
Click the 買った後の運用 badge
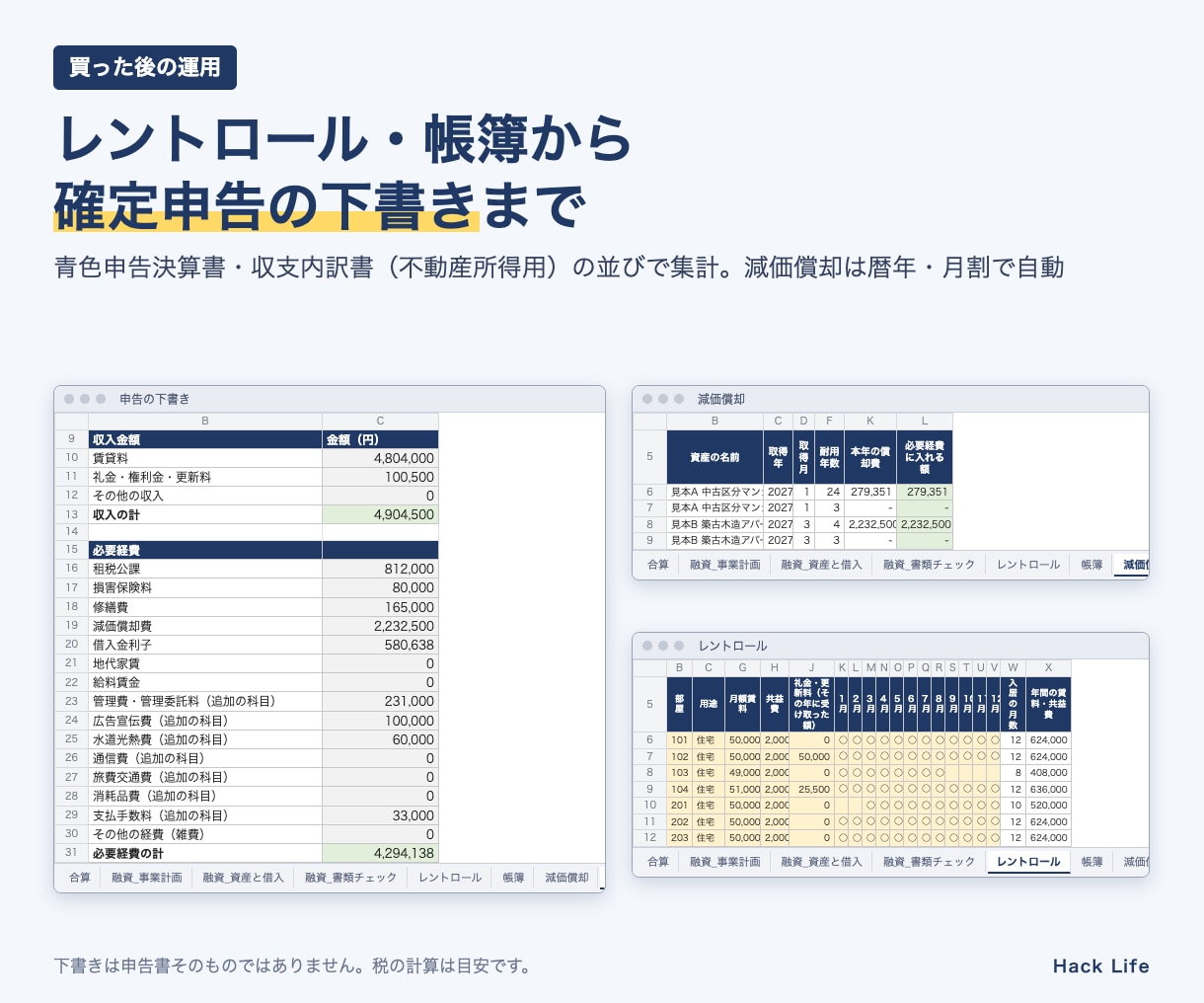[x=145, y=67]
